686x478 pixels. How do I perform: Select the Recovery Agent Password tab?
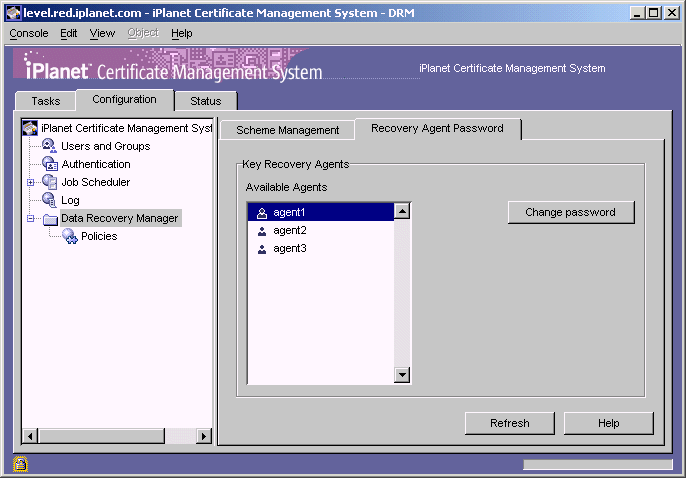[437, 128]
